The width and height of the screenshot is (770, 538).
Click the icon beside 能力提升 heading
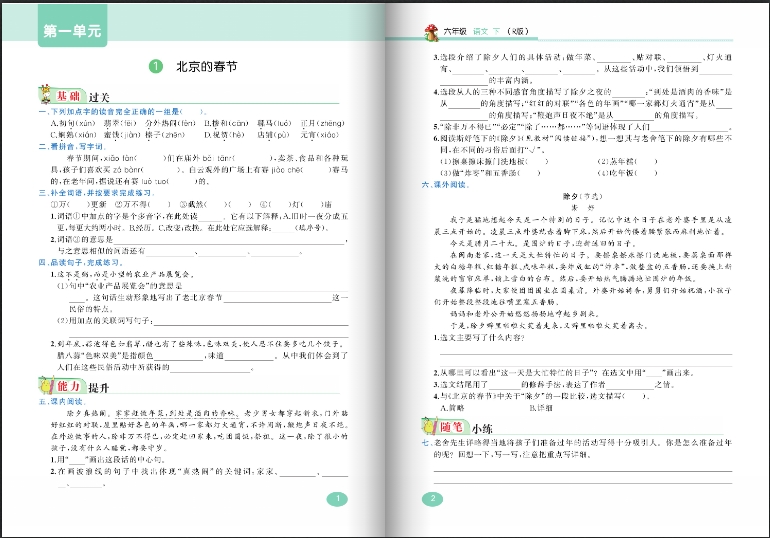[47, 384]
